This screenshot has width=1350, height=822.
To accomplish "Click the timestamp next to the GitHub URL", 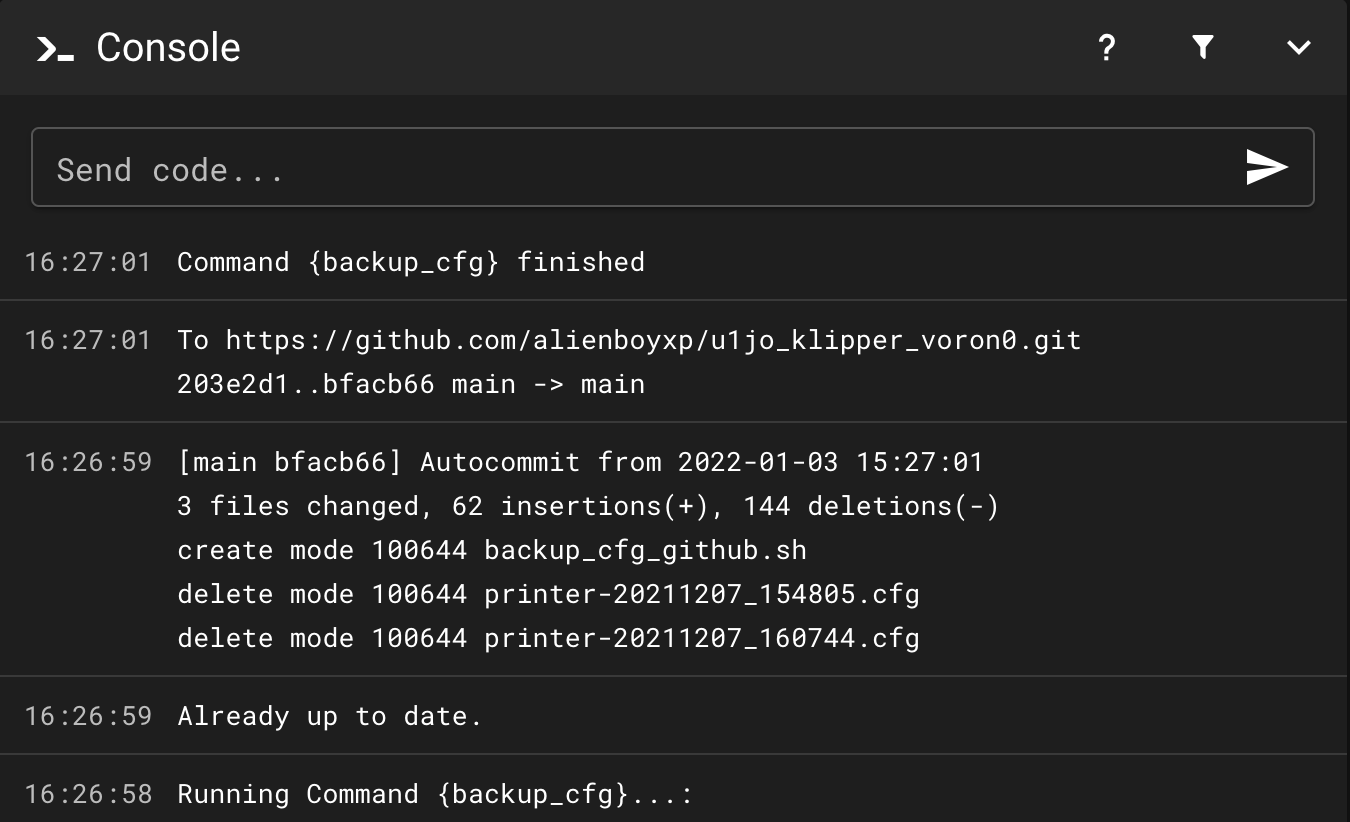I will 88,340.
